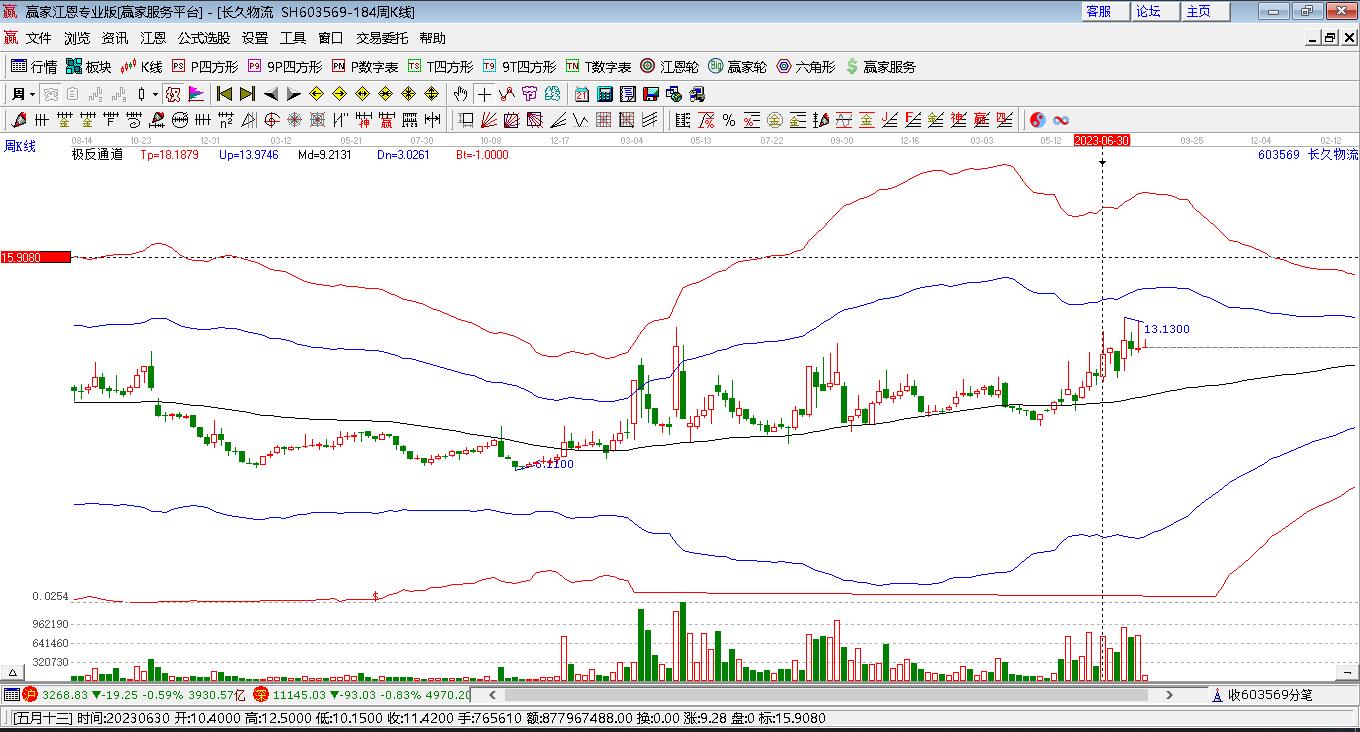The width and height of the screenshot is (1360, 732).
Task: Open the T四方形 tool
Action: point(441,67)
